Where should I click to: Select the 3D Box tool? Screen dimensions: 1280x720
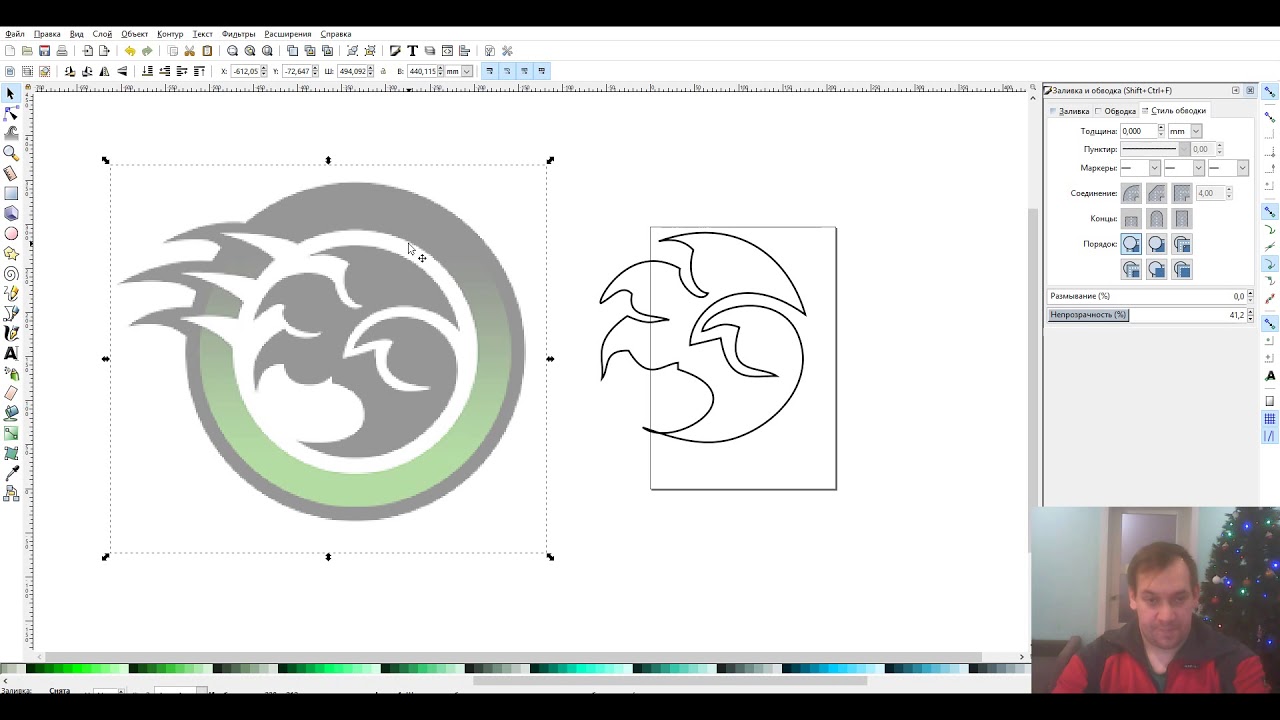[11, 213]
